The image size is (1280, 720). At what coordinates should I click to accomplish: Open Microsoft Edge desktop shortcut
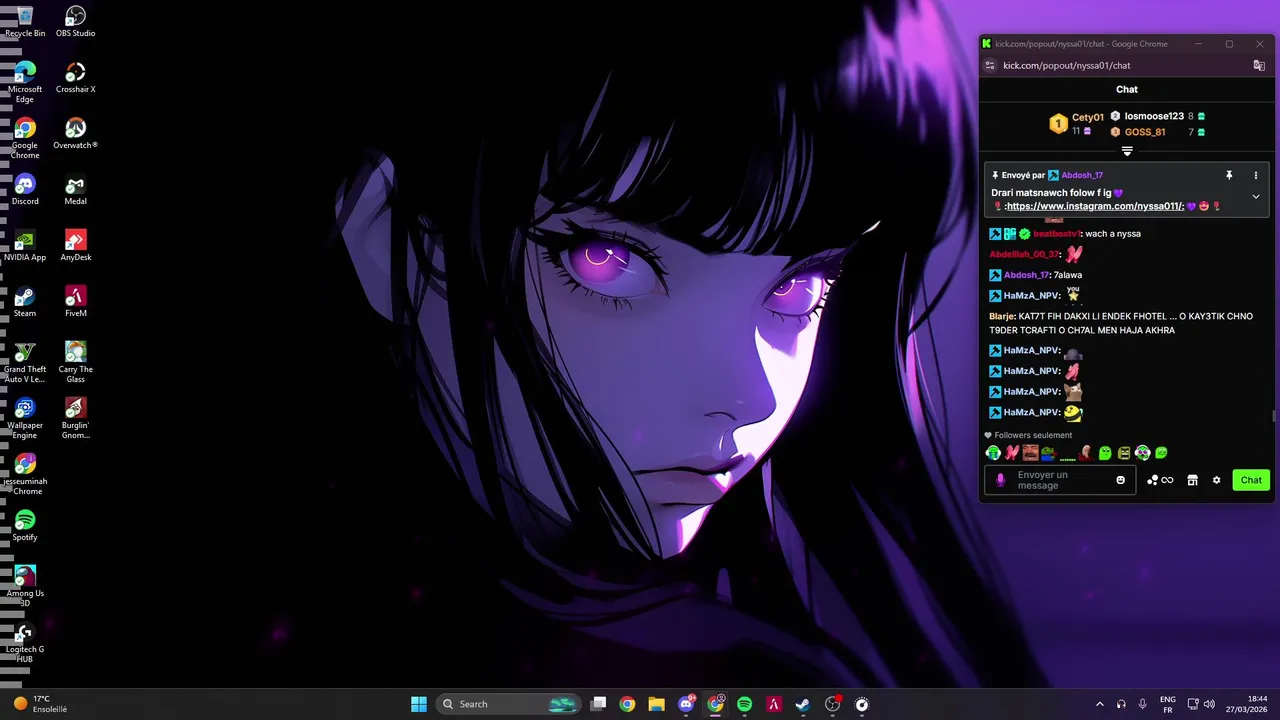pyautogui.click(x=25, y=82)
